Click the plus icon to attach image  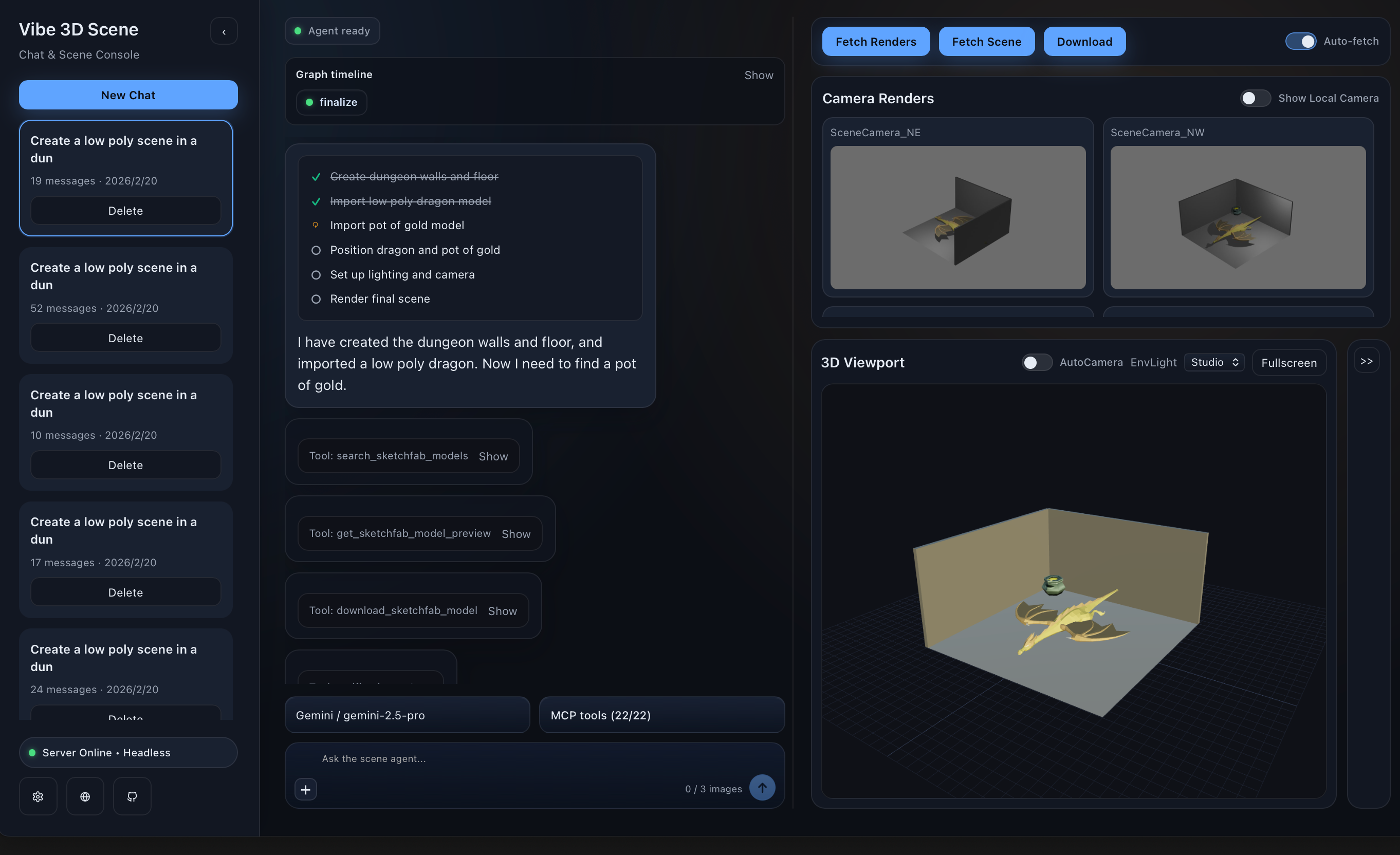306,789
